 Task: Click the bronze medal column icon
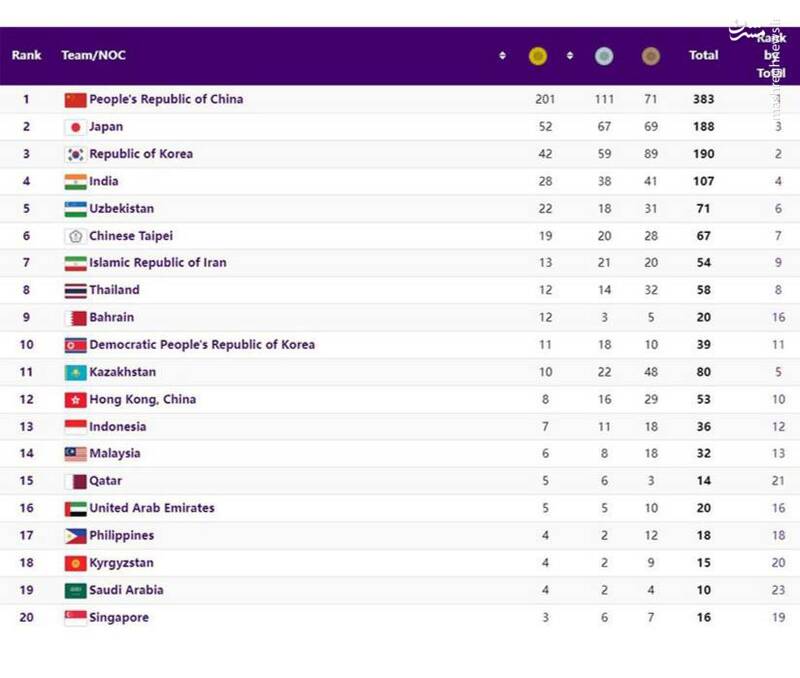coord(650,56)
